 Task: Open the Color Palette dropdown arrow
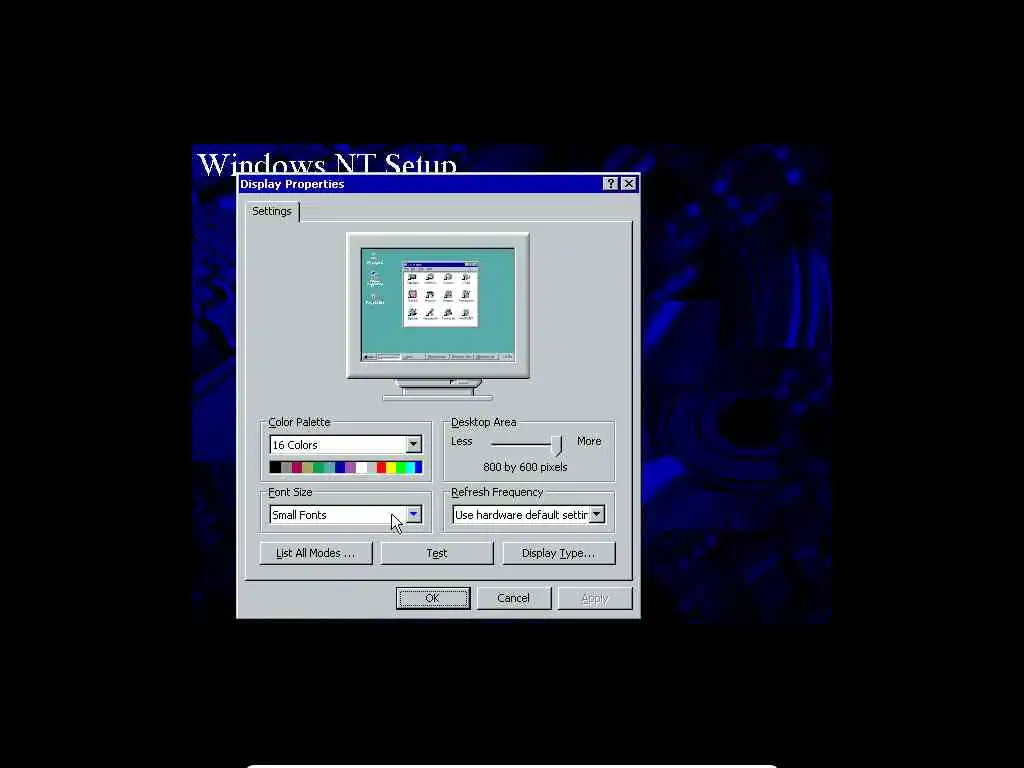413,444
